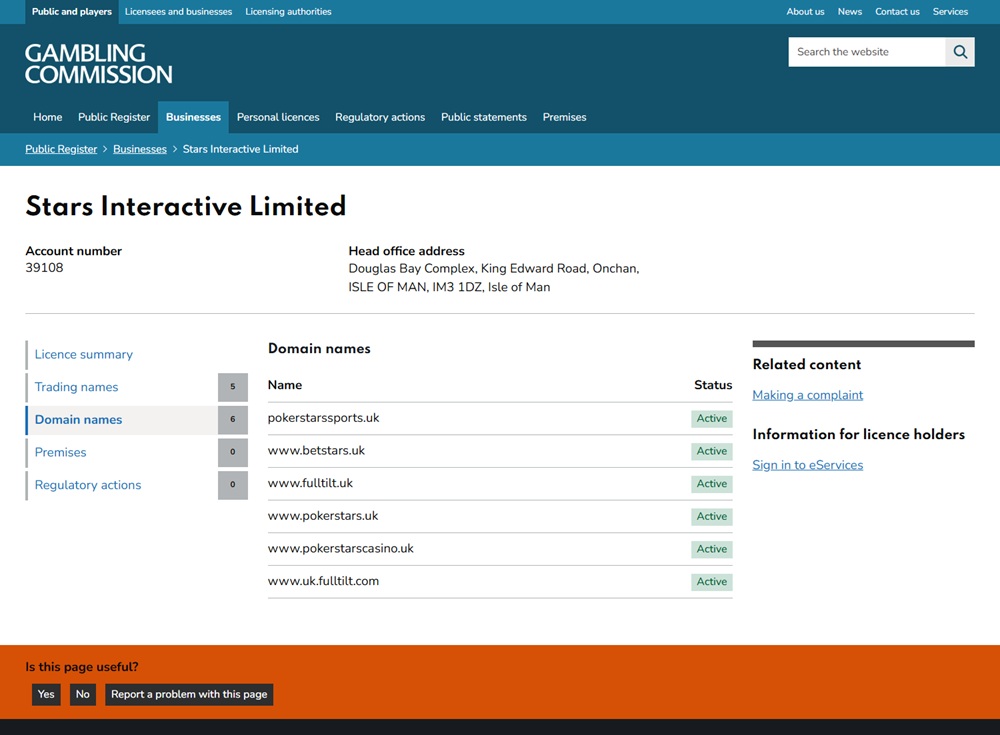The width and height of the screenshot is (1000, 735).
Task: Click Active status badge for www.betstars.uk
Action: (712, 451)
